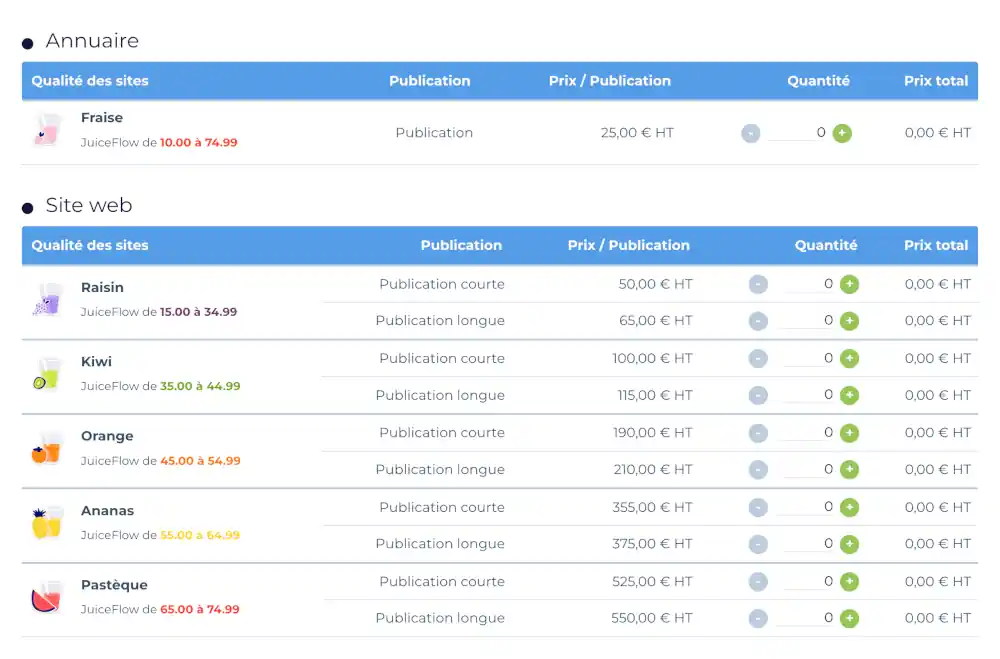Click the 25,00 € HT price
This screenshot has width=1000, height=659.
pyautogui.click(x=637, y=133)
